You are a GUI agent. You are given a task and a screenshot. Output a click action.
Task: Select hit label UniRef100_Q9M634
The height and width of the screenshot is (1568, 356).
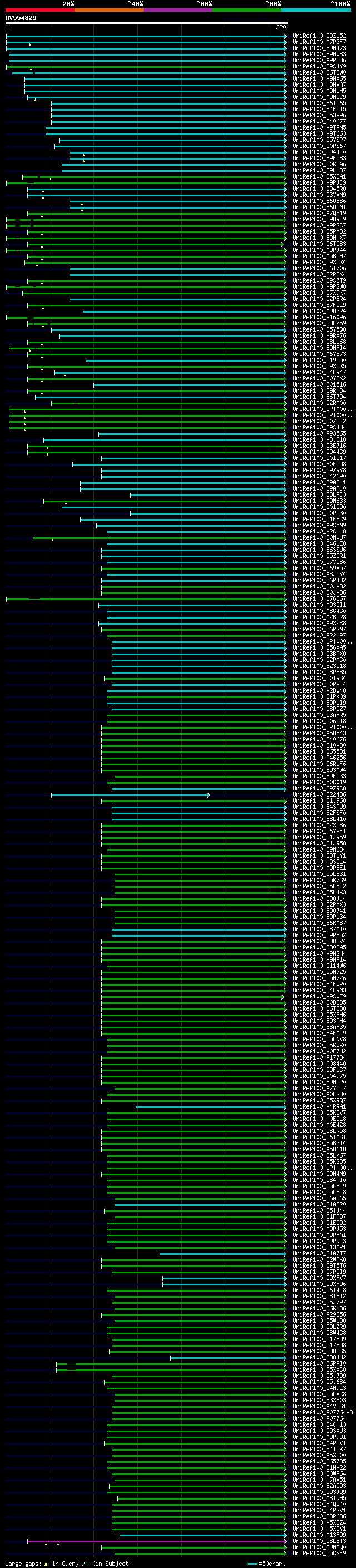pyautogui.click(x=319, y=850)
